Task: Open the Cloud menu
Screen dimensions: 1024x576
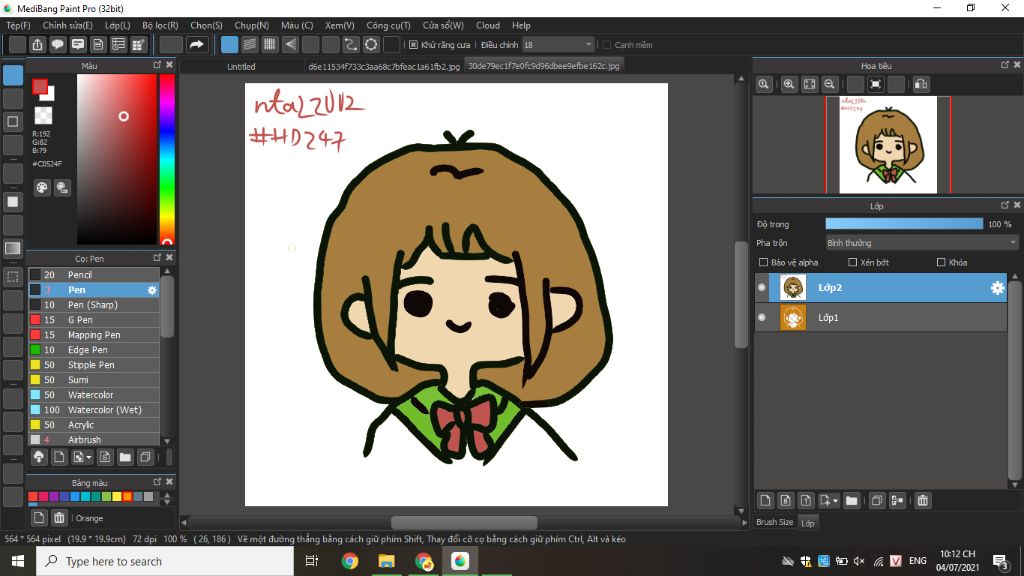Action: [488, 25]
